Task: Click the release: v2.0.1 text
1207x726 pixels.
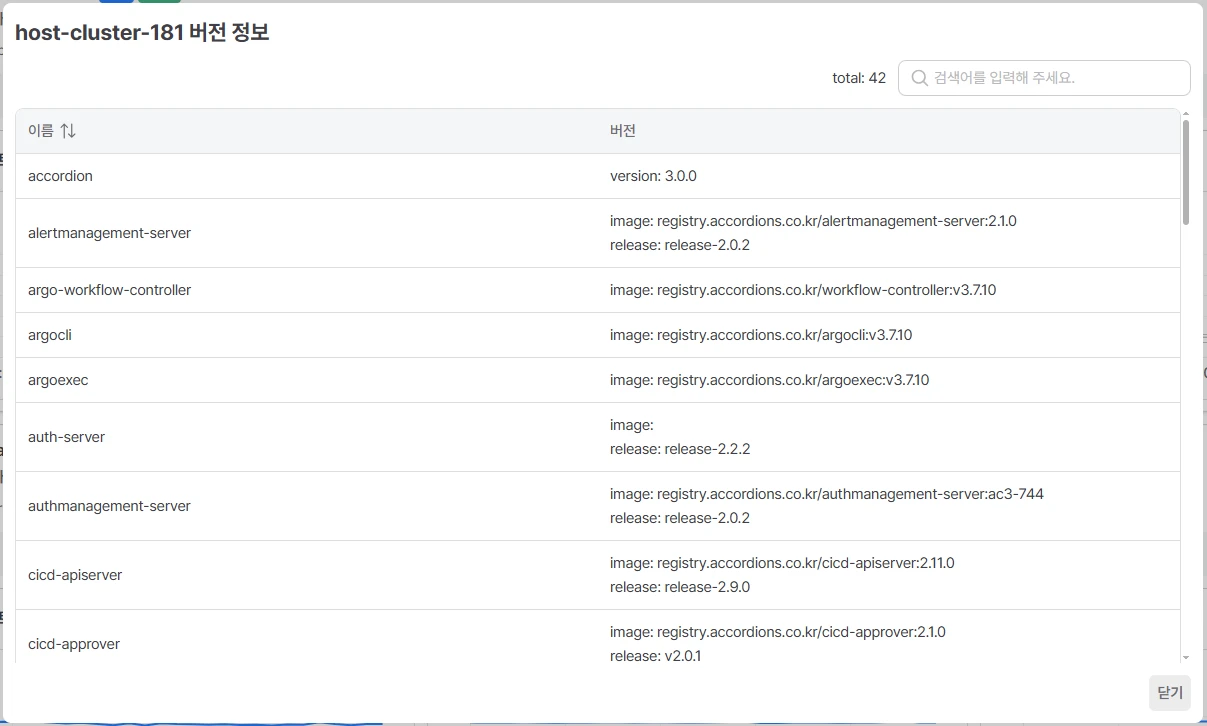Action: 655,656
